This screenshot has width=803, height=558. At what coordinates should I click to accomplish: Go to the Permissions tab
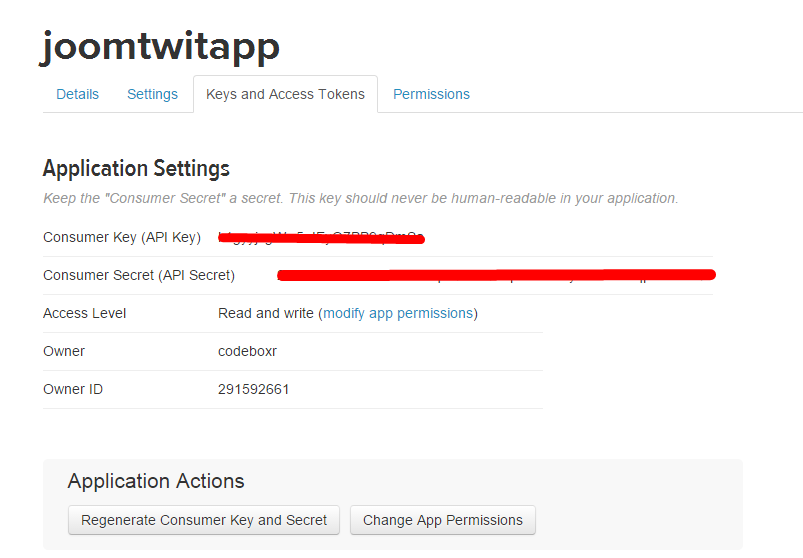tap(431, 94)
